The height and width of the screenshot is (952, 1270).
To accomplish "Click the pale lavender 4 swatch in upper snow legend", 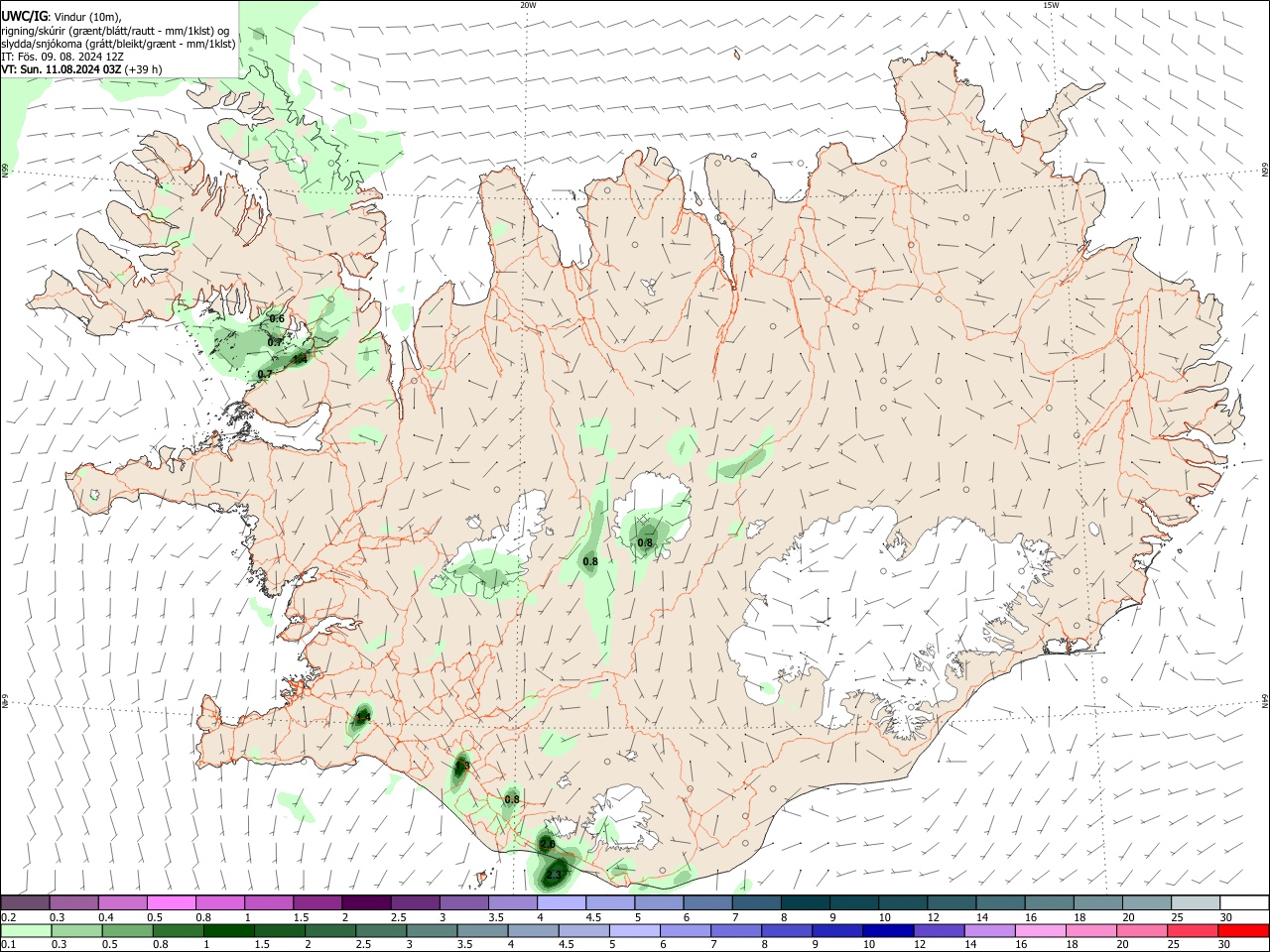I will 560,903.
